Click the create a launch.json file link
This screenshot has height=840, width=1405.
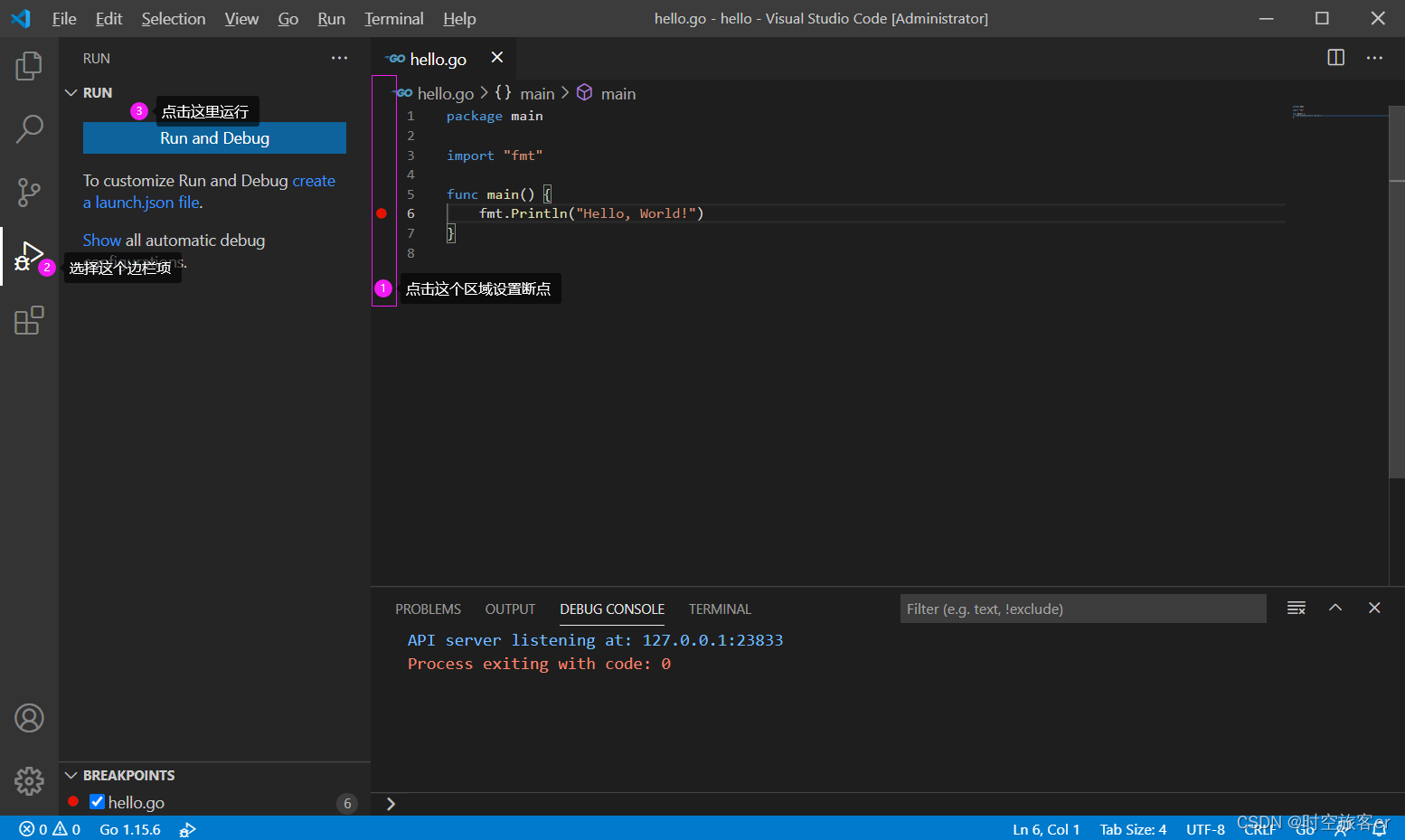coord(209,192)
